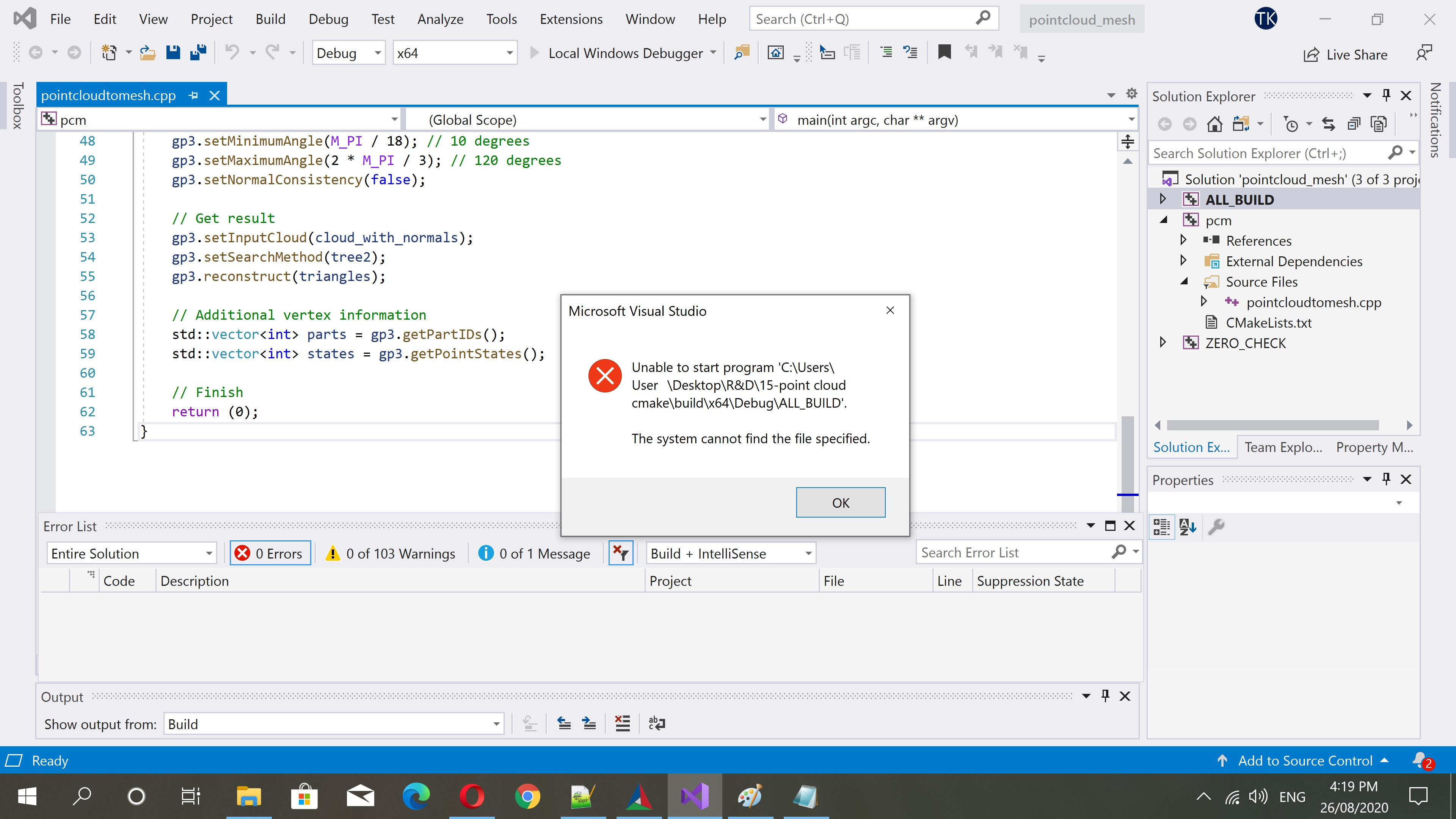1456x819 pixels.
Task: Collapse the pcm project node
Action: click(1163, 220)
